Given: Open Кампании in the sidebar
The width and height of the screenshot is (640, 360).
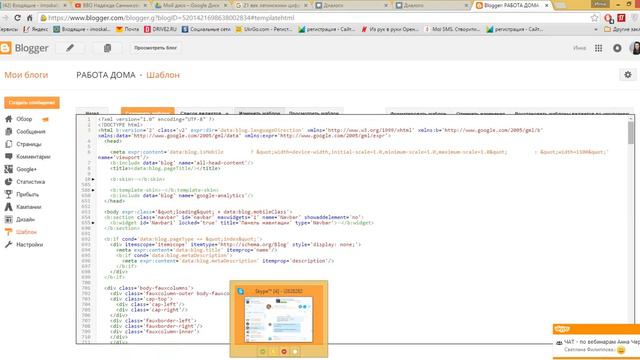Looking at the screenshot, I should pyautogui.click(x=29, y=207).
